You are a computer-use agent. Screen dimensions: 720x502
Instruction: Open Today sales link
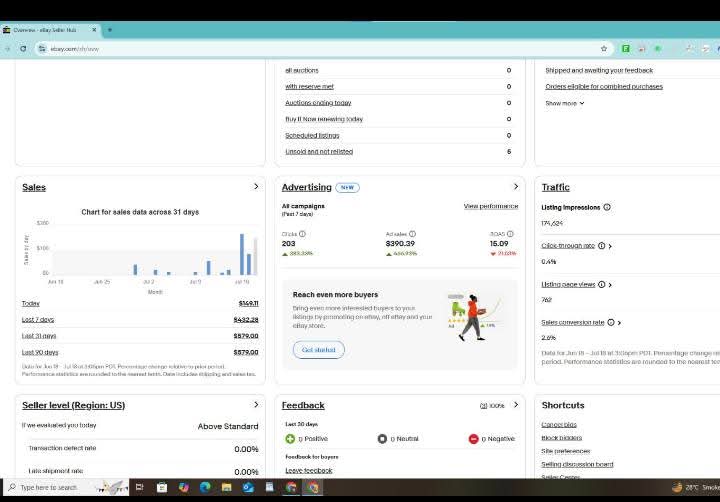tap(31, 304)
